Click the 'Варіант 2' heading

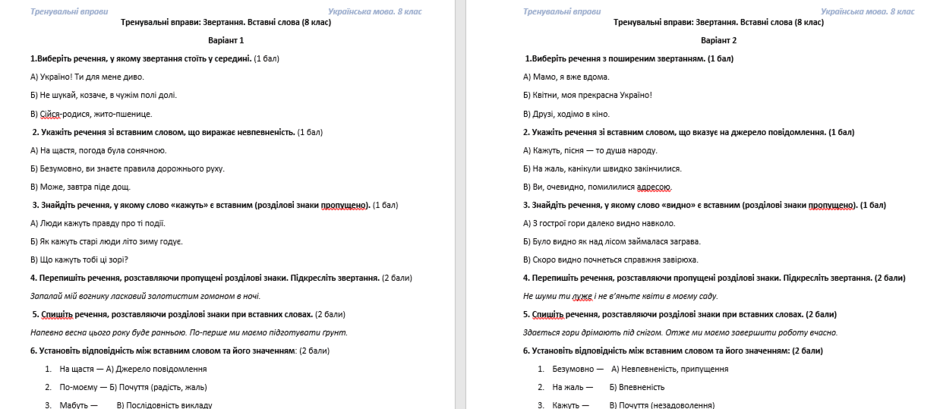pos(719,41)
